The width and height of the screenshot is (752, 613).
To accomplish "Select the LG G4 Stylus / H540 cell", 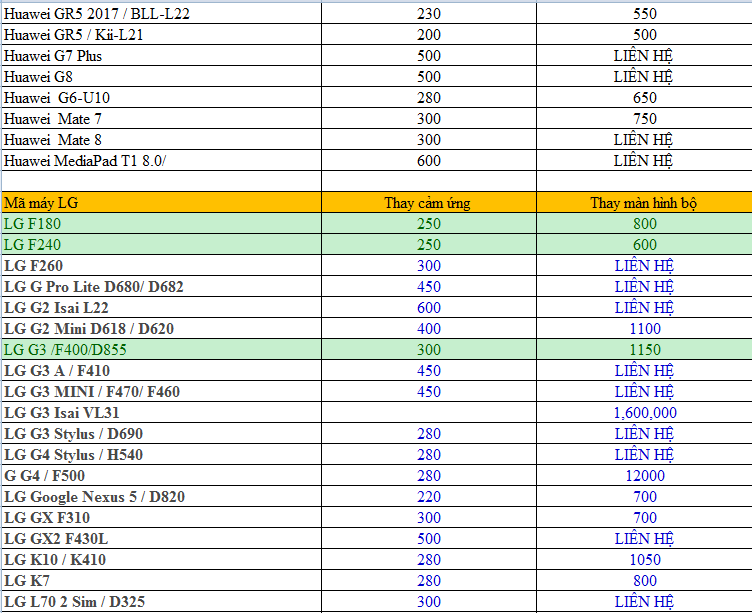I will pos(162,455).
